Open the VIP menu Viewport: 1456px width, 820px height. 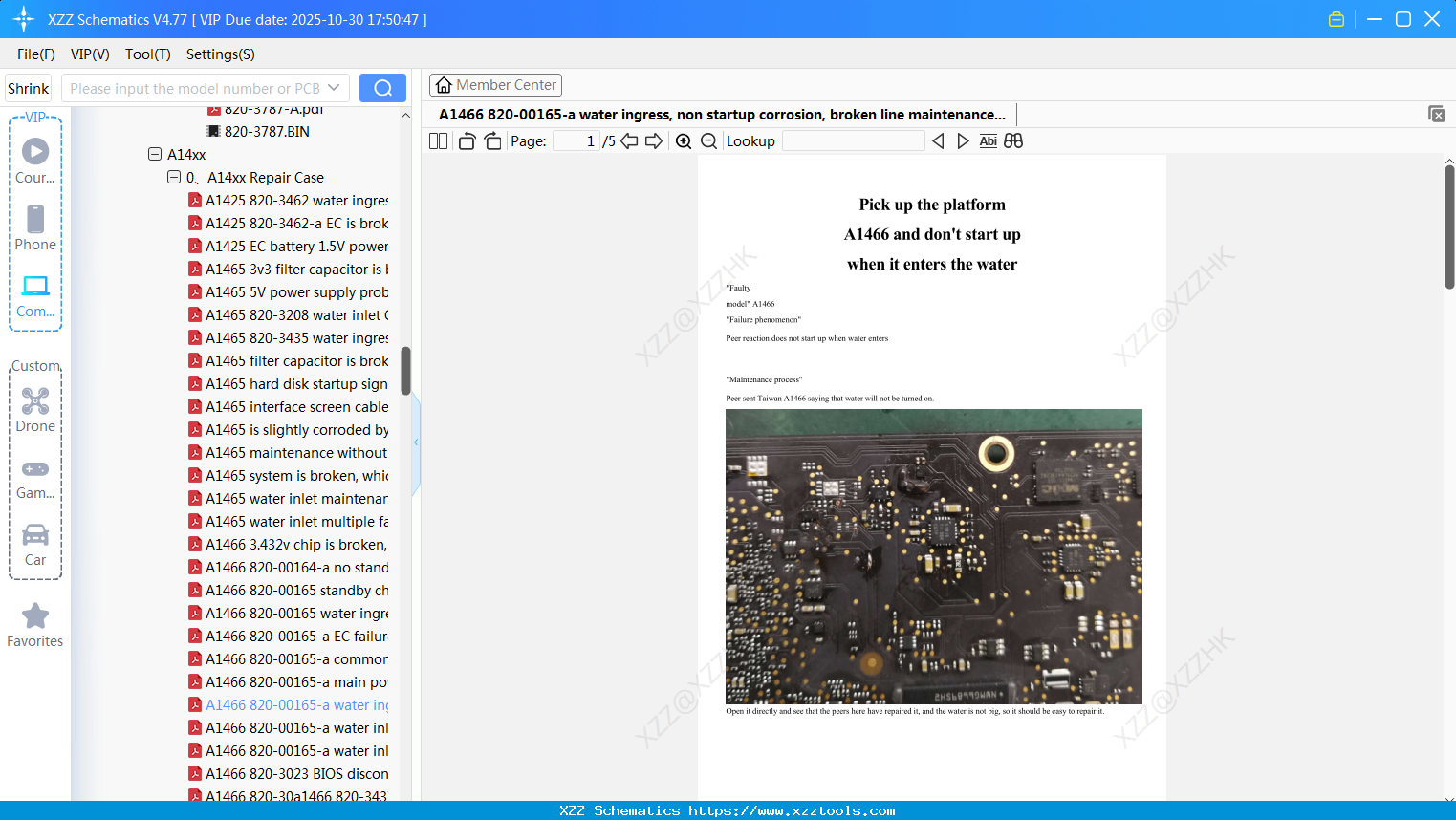[90, 54]
